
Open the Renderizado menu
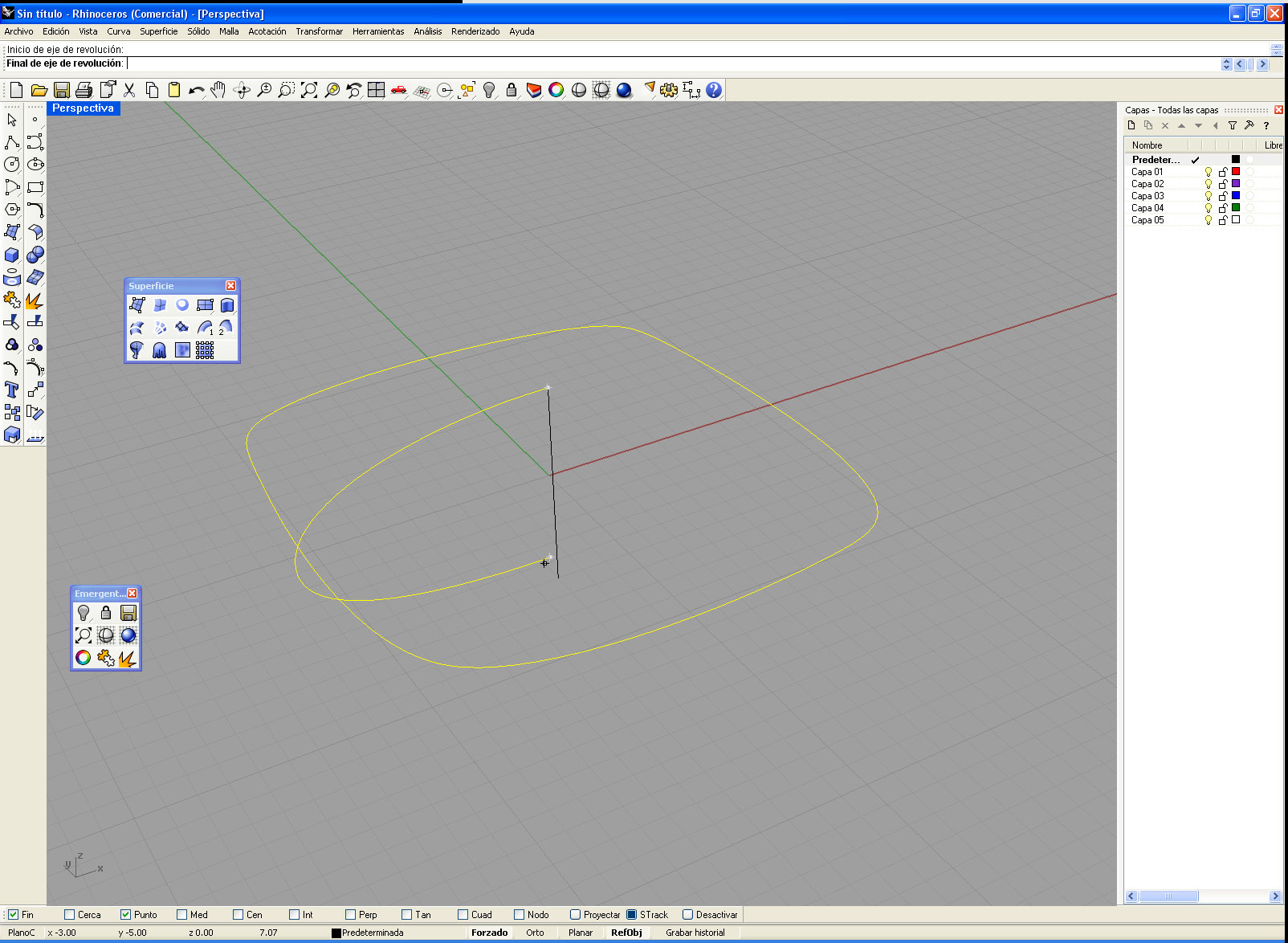475,31
